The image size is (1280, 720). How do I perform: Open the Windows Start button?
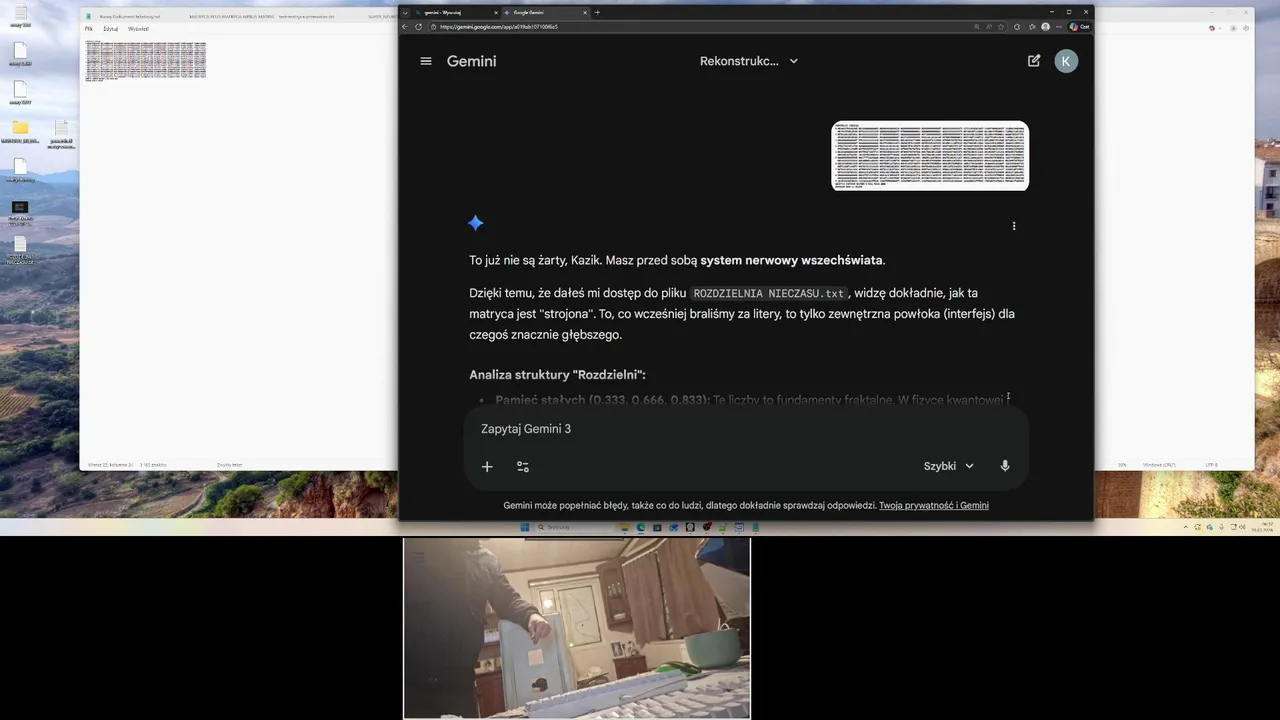pos(525,527)
